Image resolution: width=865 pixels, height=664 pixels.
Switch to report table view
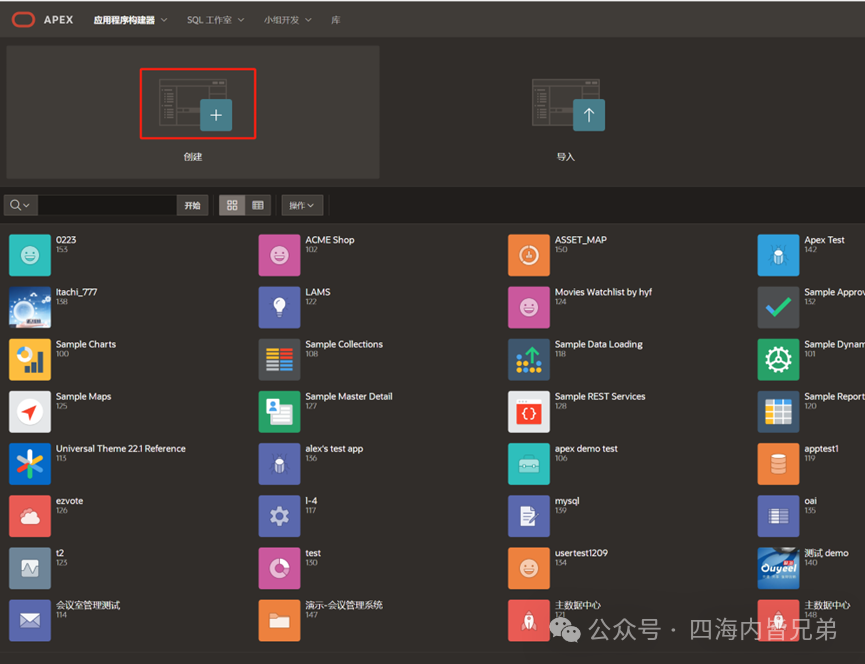pos(258,205)
